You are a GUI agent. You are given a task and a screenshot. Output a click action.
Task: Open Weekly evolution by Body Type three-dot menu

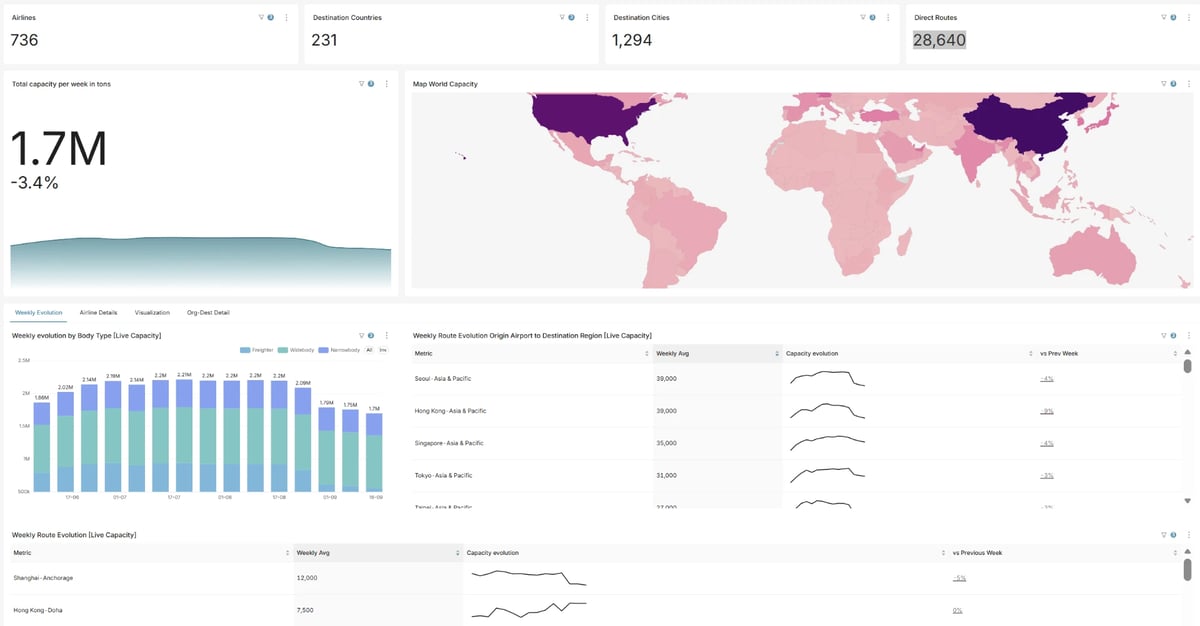click(387, 336)
